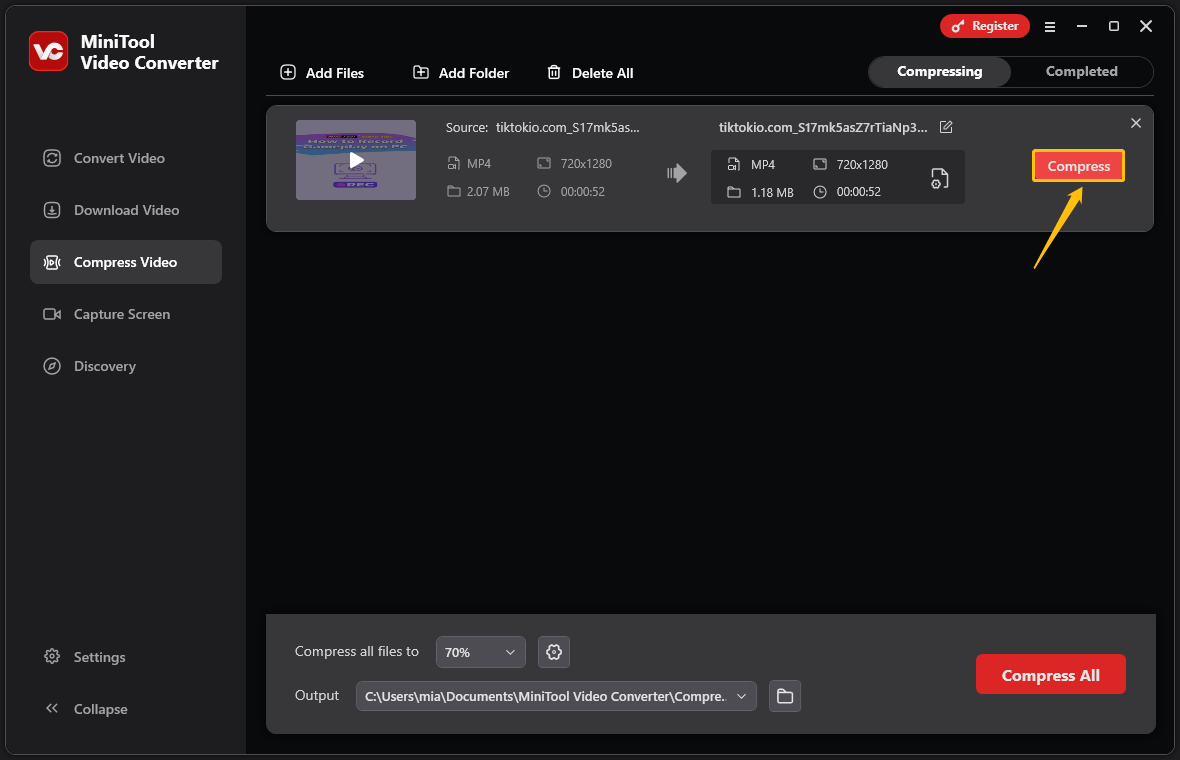Go to Capture Screen

point(126,314)
